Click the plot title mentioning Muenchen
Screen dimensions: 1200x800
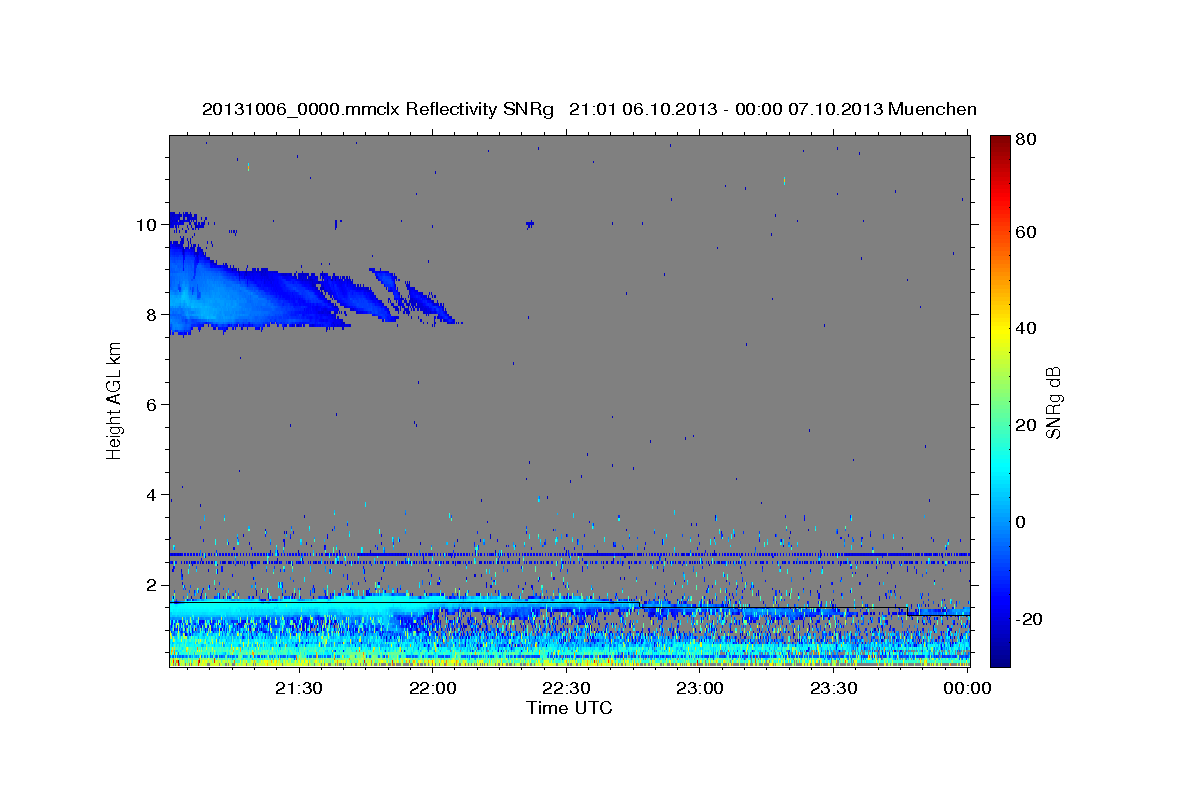[x=589, y=109]
